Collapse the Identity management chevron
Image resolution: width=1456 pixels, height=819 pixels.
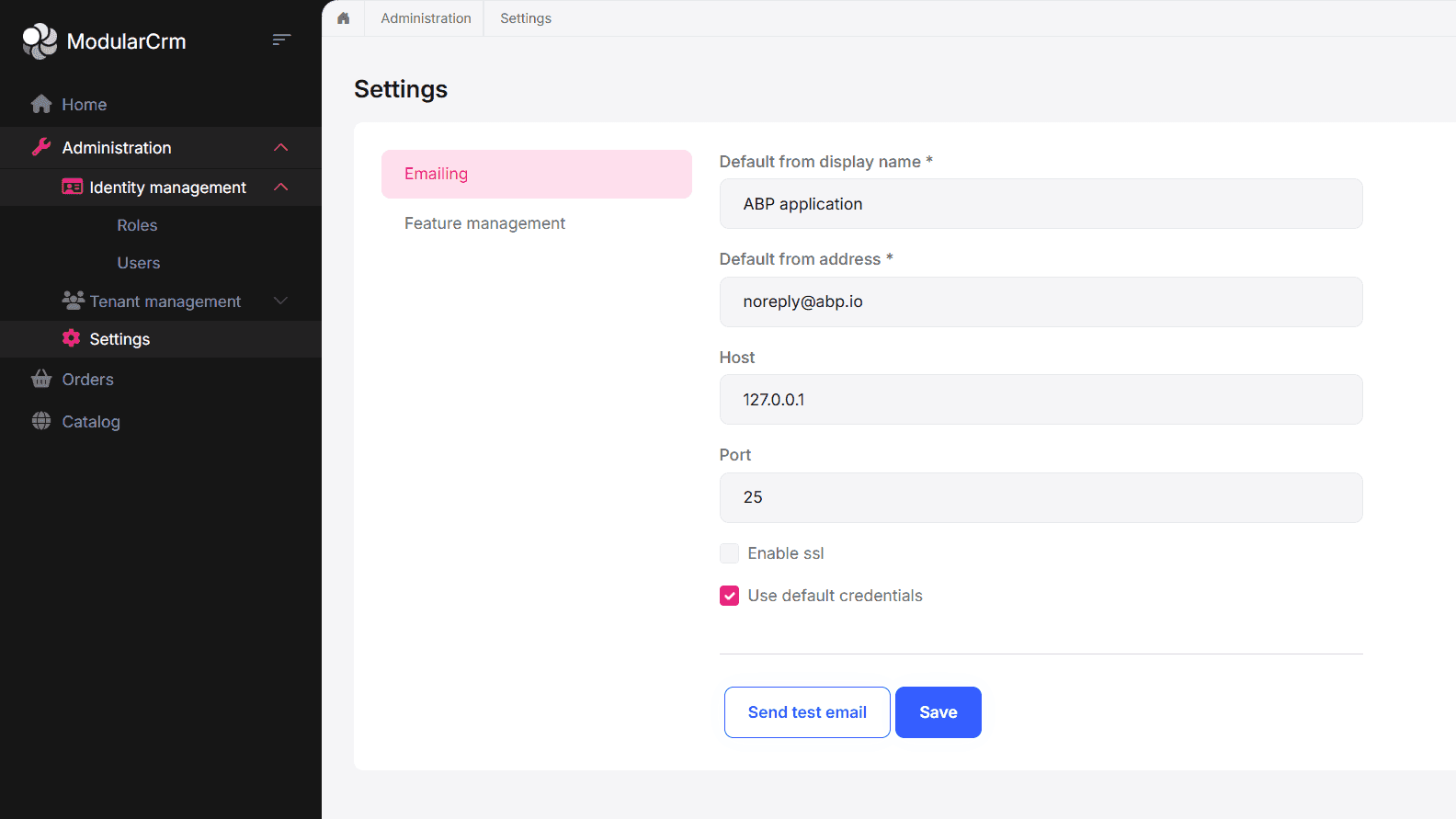[281, 188]
